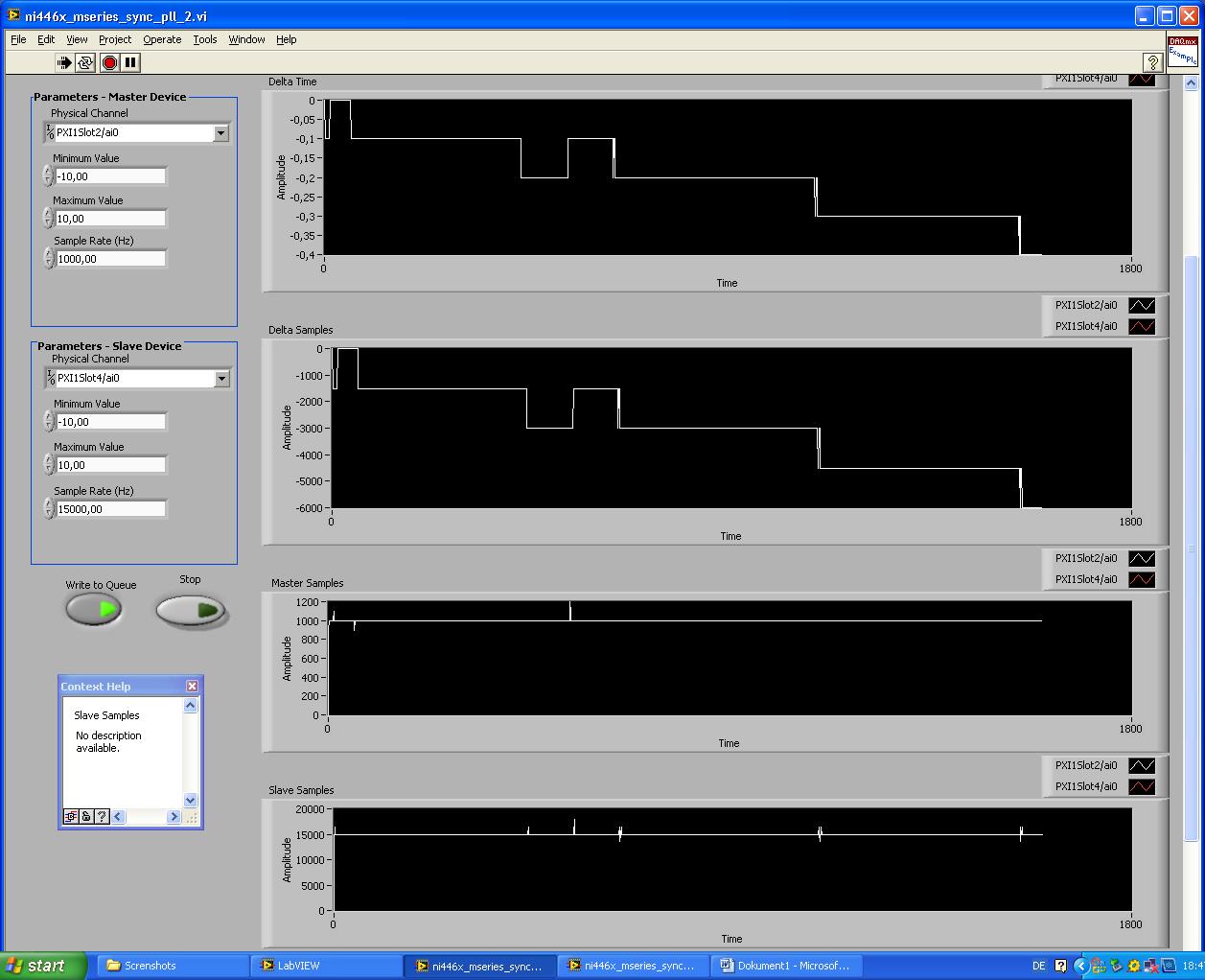Image resolution: width=1205 pixels, height=980 pixels.
Task: Click the Slave Sample Rate input field
Action: click(110, 509)
